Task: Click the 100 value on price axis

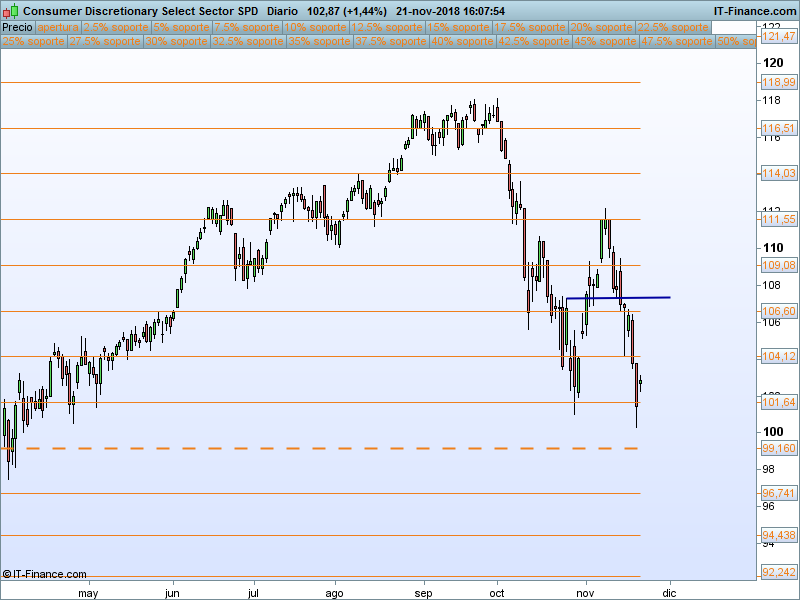Action: pos(773,432)
